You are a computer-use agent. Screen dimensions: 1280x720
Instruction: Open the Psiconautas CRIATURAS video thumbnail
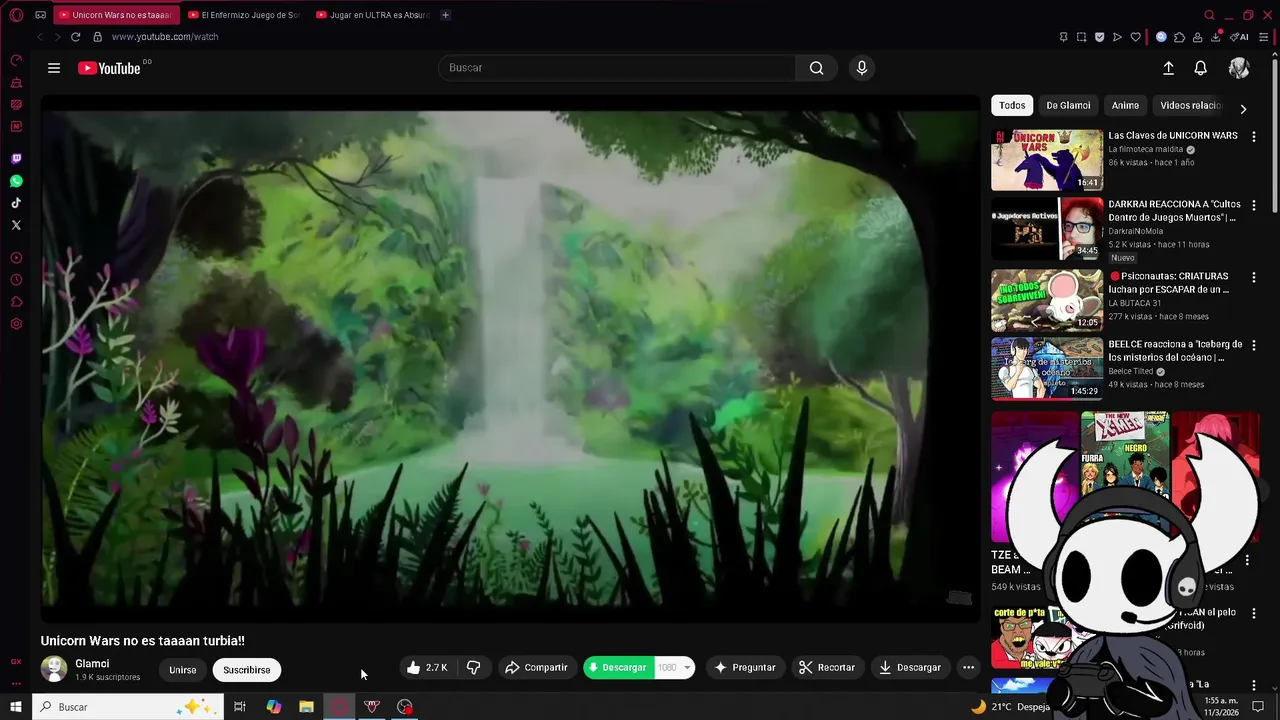[1047, 299]
